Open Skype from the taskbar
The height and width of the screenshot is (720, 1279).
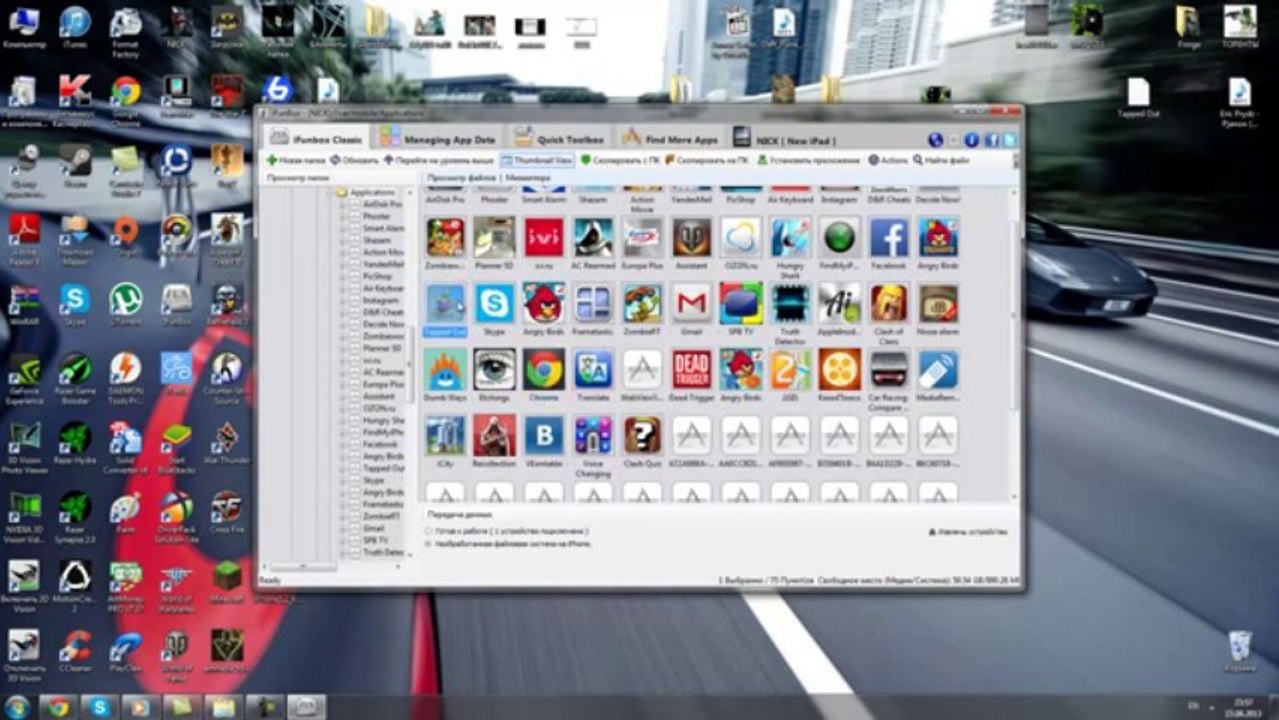point(99,706)
